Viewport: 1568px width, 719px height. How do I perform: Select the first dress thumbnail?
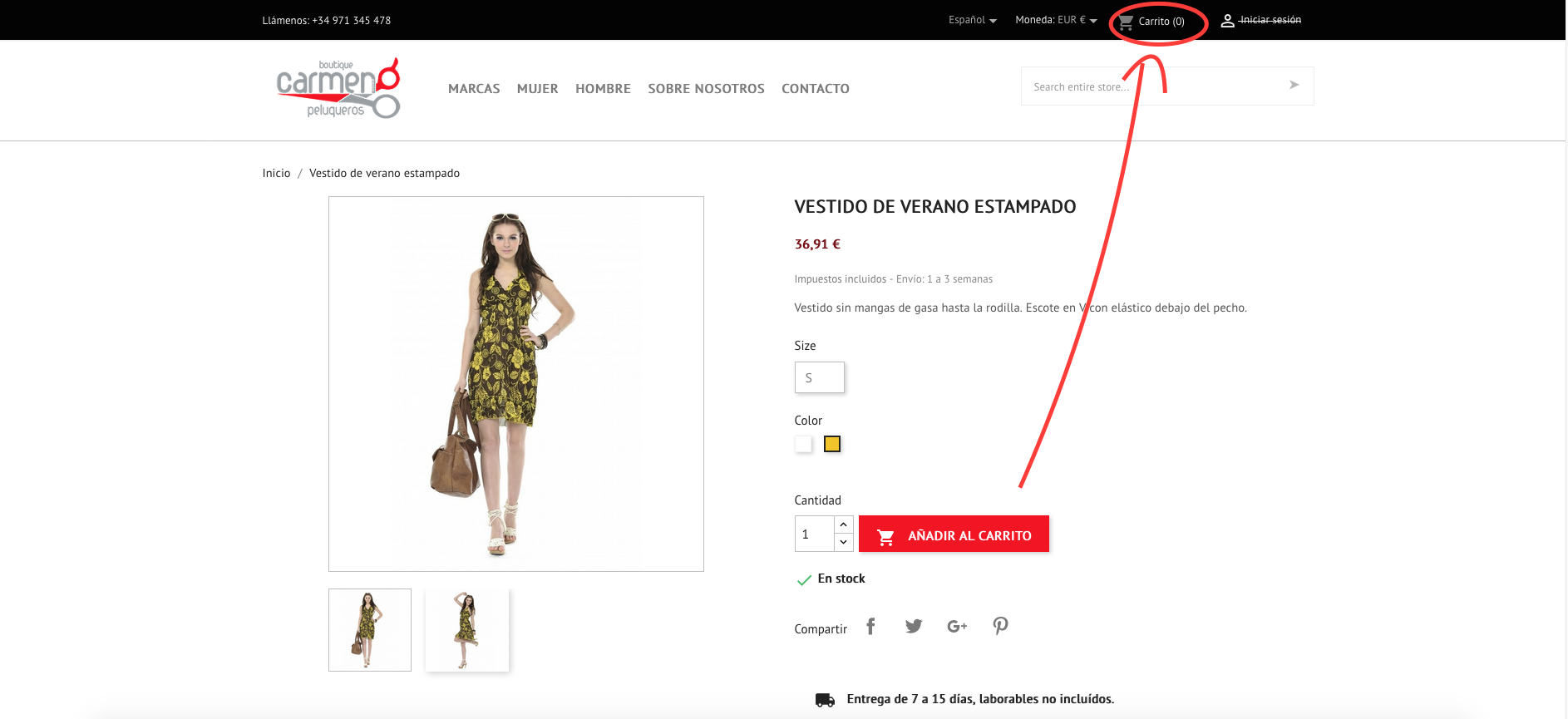point(370,630)
